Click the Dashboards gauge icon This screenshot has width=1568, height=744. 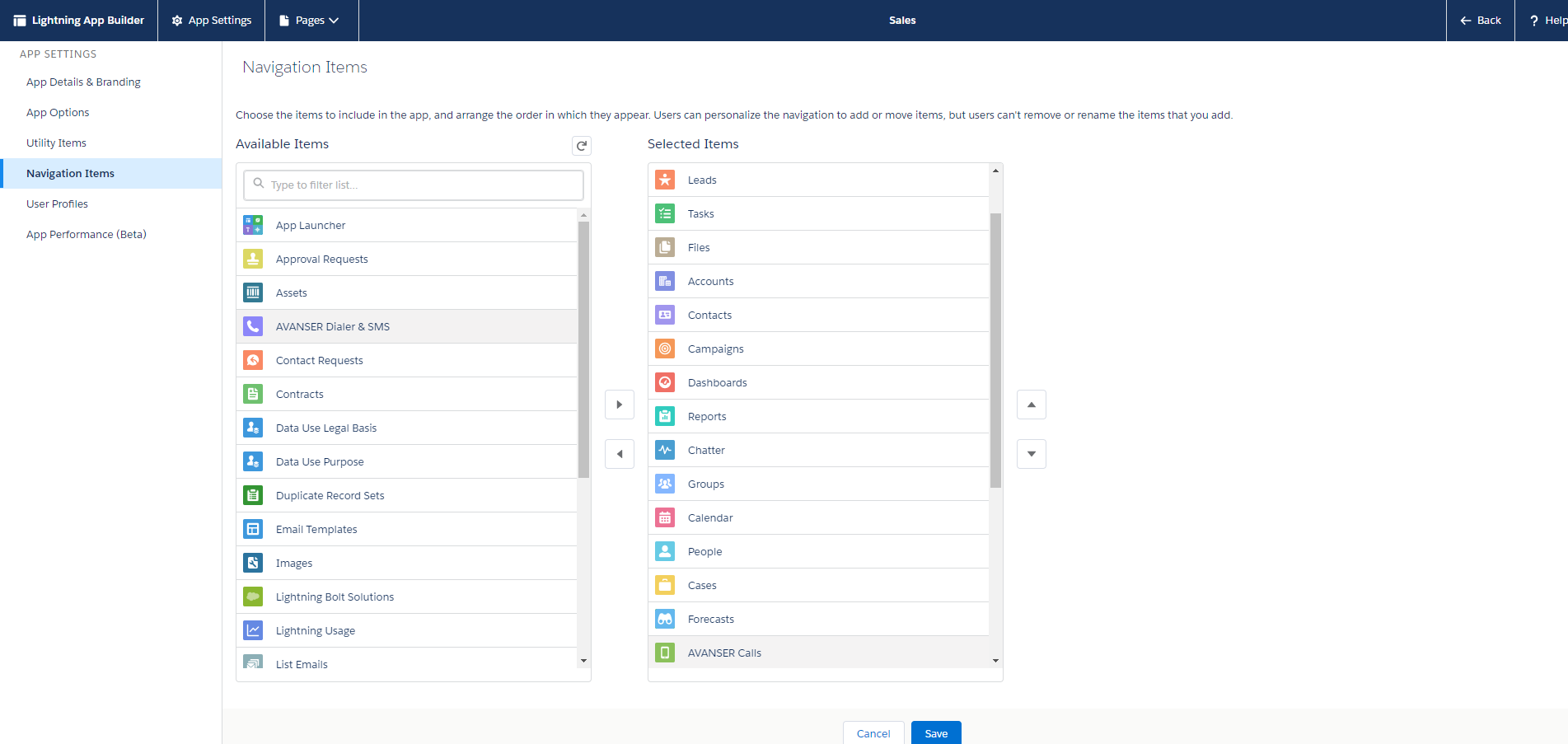pyautogui.click(x=665, y=382)
